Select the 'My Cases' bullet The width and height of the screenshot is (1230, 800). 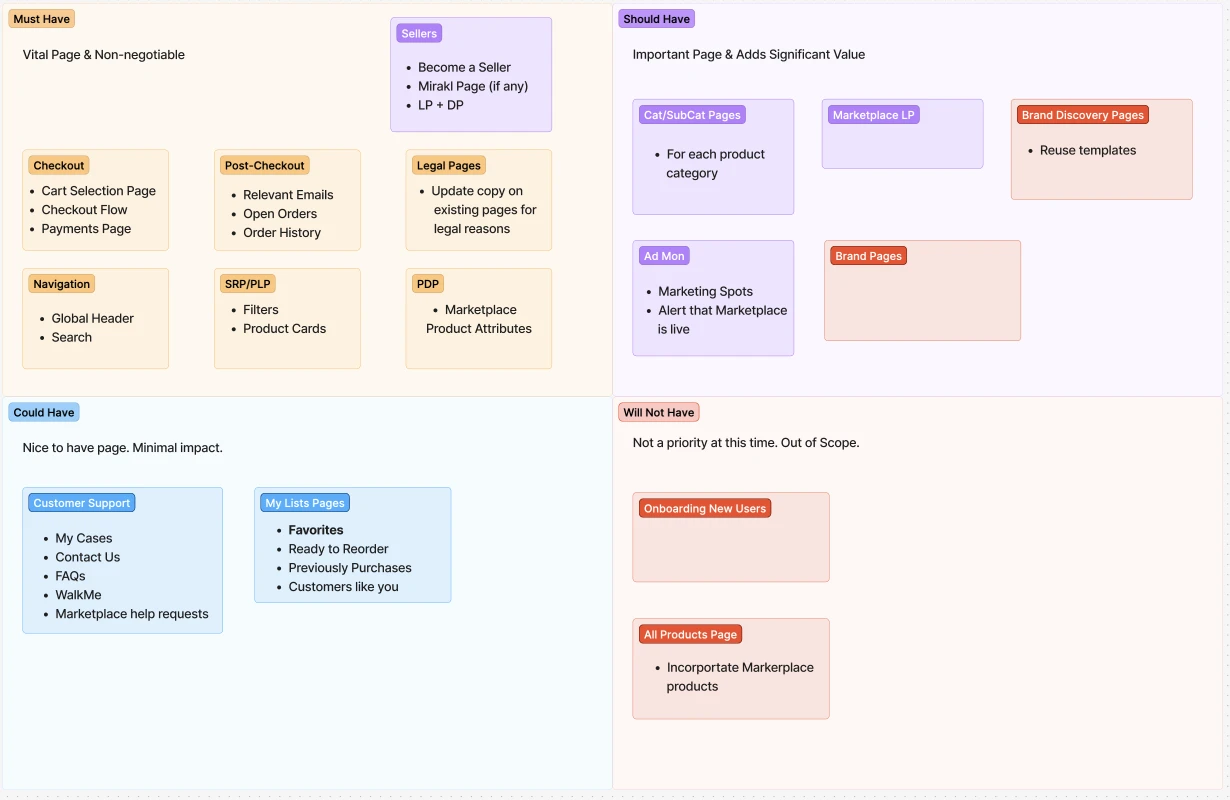coord(84,538)
